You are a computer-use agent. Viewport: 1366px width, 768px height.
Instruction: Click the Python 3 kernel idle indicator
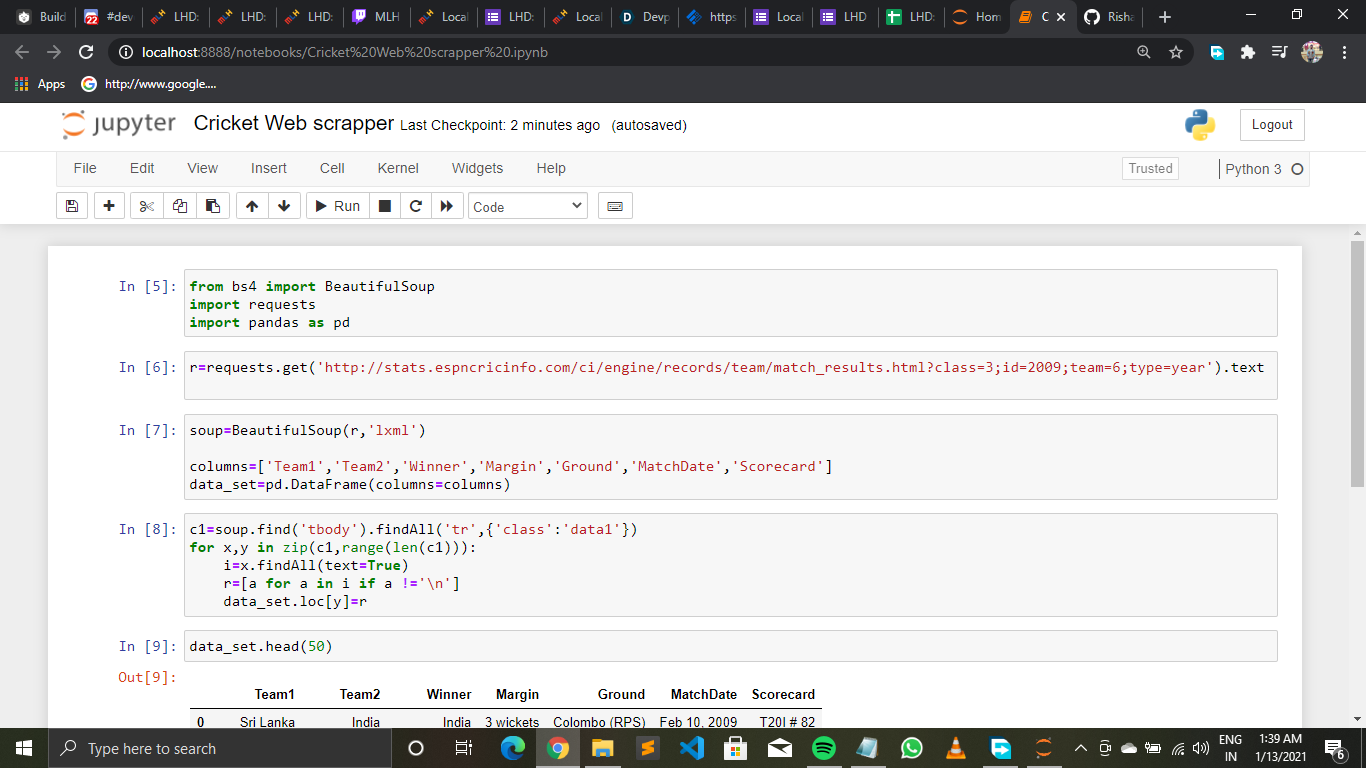1297,169
